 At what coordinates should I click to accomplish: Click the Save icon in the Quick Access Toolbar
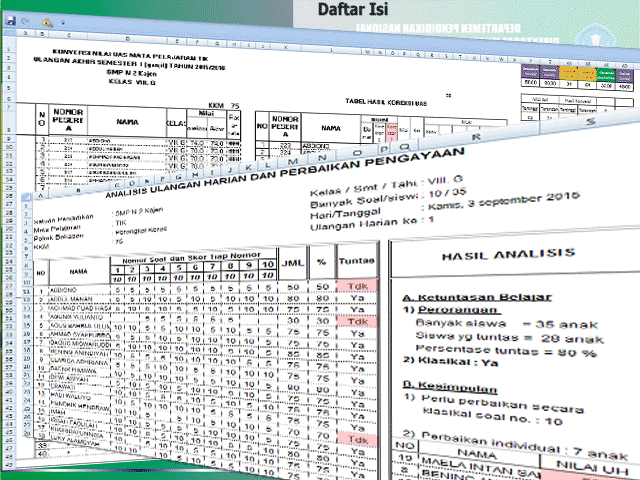click(x=10, y=20)
